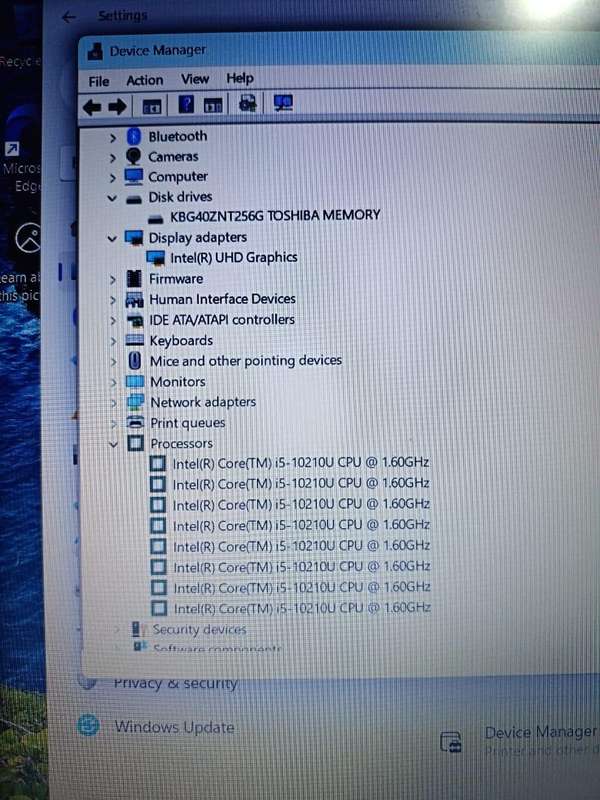Open the View menu

pyautogui.click(x=195, y=79)
